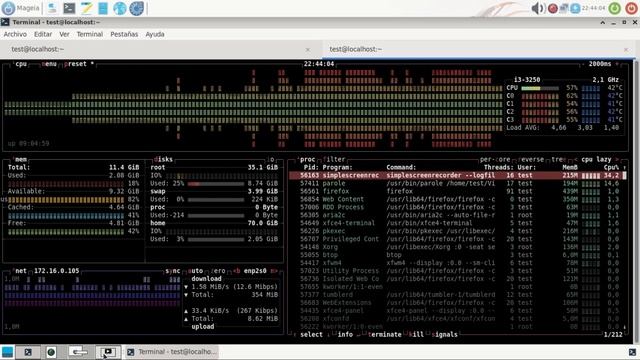Open the Editar menu
The width and height of the screenshot is (640, 360).
point(43,34)
